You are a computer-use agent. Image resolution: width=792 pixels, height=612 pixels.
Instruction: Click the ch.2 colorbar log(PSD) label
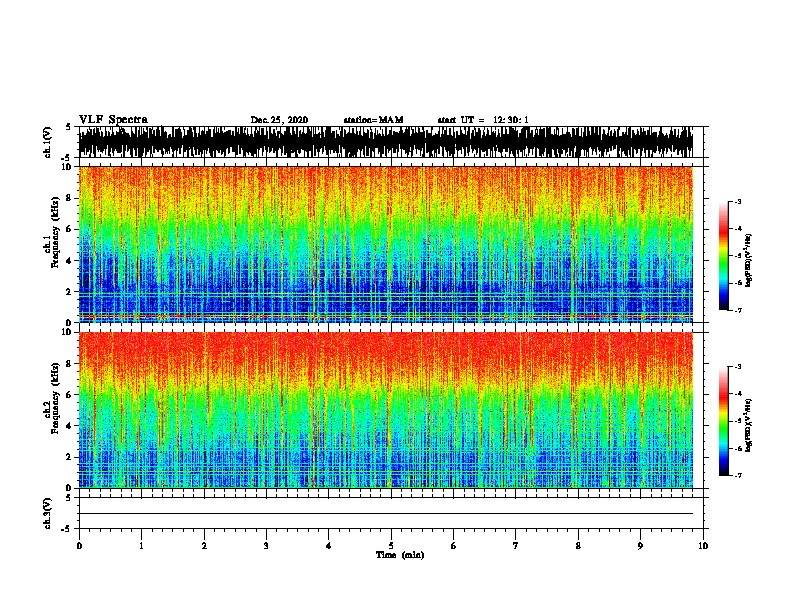point(749,425)
